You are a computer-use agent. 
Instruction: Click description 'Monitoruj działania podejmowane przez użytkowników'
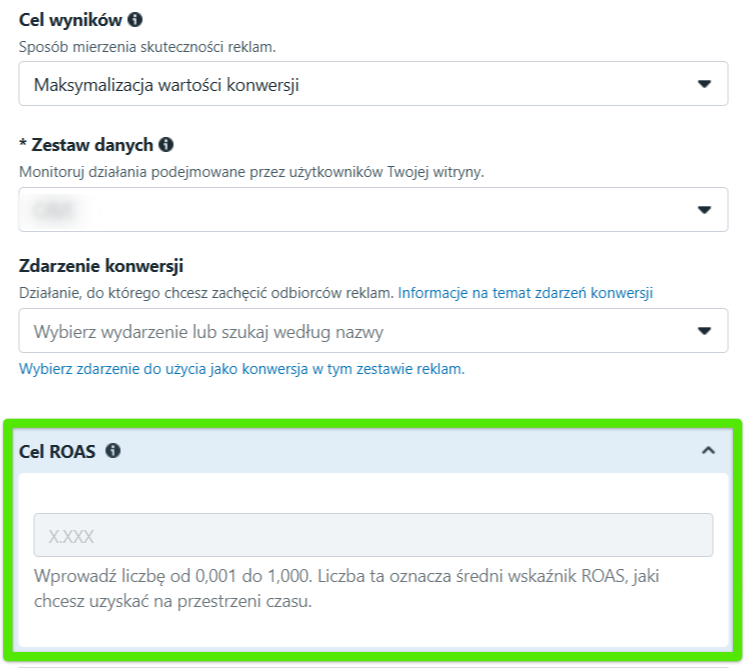point(251,172)
